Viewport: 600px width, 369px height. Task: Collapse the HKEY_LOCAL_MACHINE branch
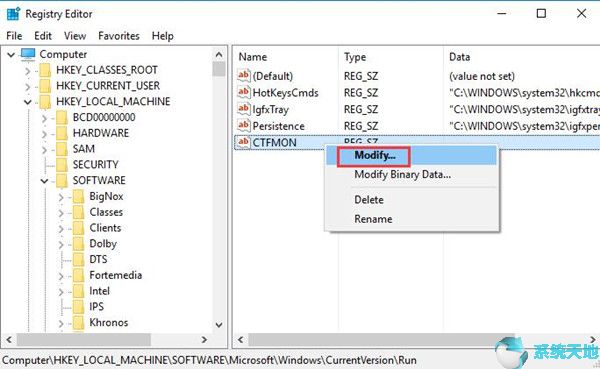tap(28, 102)
